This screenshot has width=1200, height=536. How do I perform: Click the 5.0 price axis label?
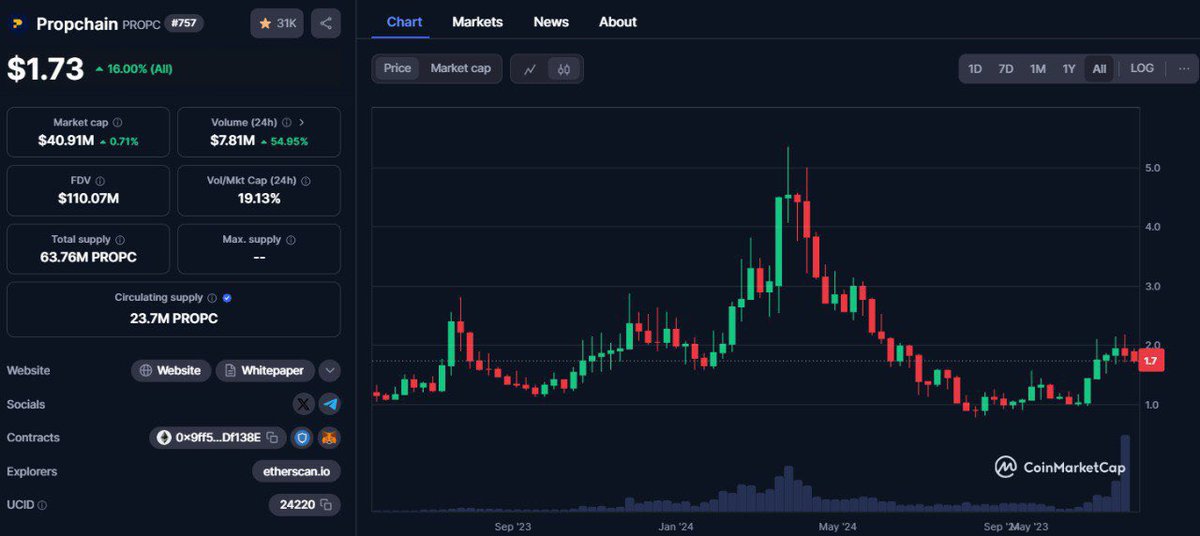[1152, 168]
